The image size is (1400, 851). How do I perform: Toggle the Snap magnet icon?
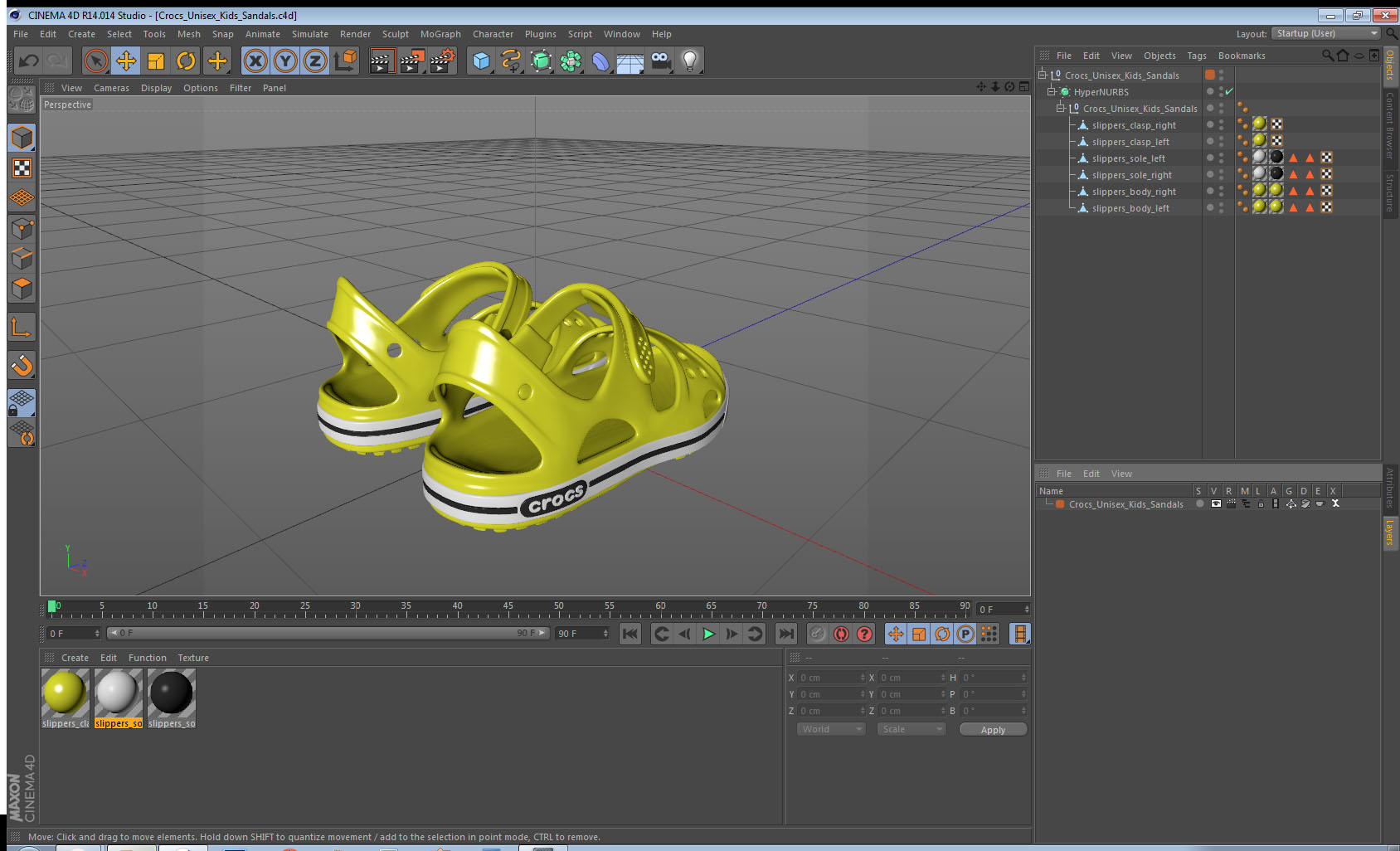point(22,365)
